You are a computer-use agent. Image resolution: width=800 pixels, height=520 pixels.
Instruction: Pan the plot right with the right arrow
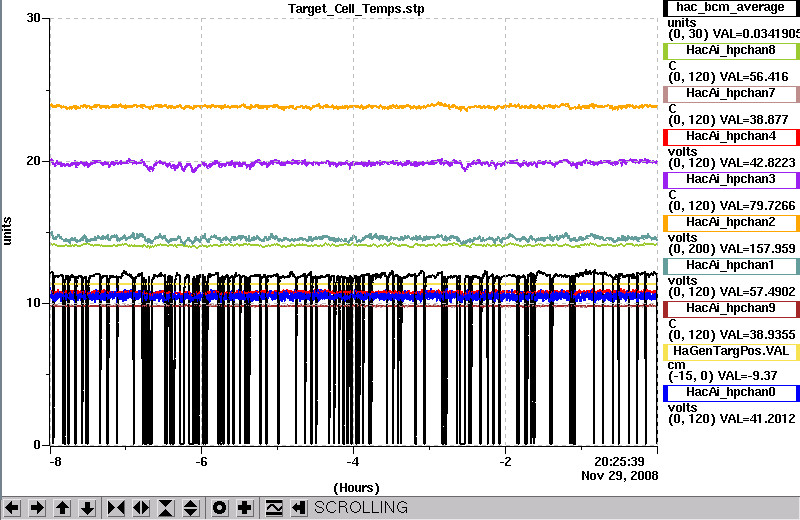(37, 508)
